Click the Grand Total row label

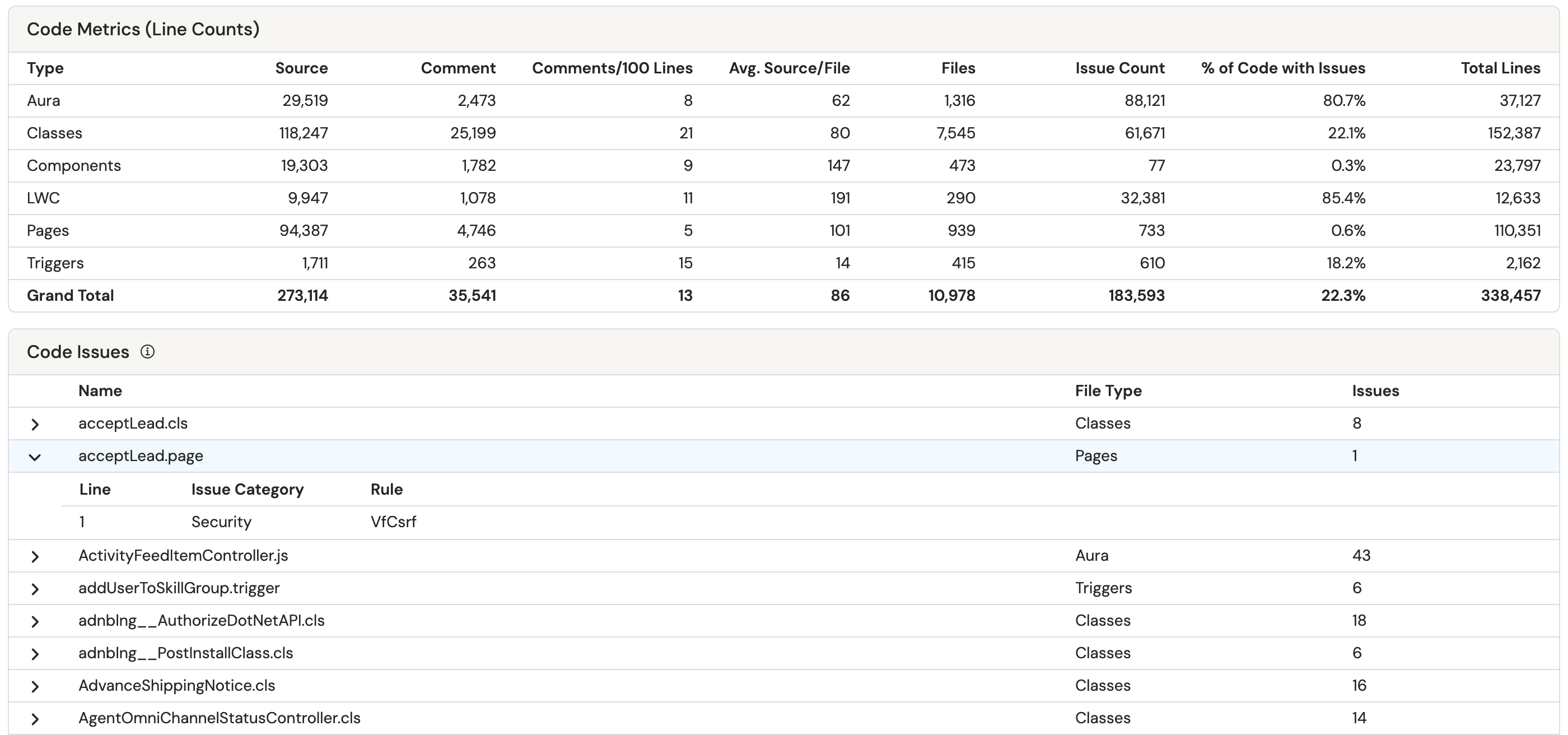coord(70,295)
